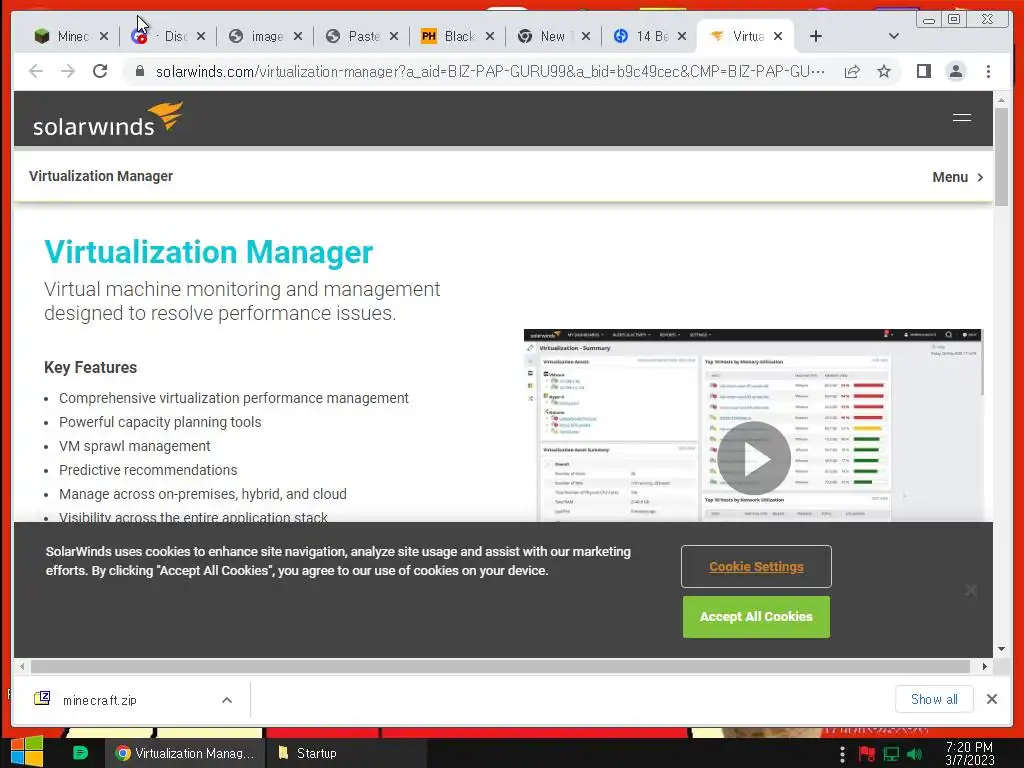This screenshot has width=1024, height=768.
Task: Click the Virtualization Manager breadcrumb
Action: click(x=101, y=176)
